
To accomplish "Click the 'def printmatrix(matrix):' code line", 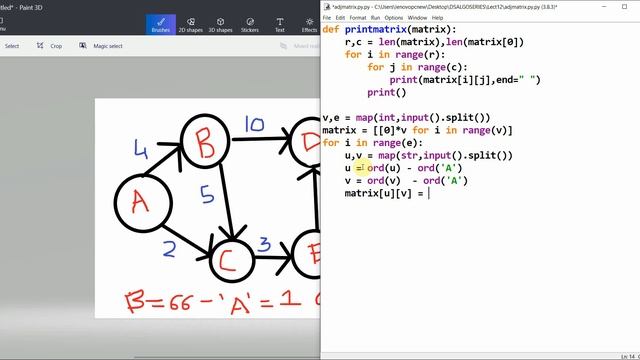I will coord(389,29).
